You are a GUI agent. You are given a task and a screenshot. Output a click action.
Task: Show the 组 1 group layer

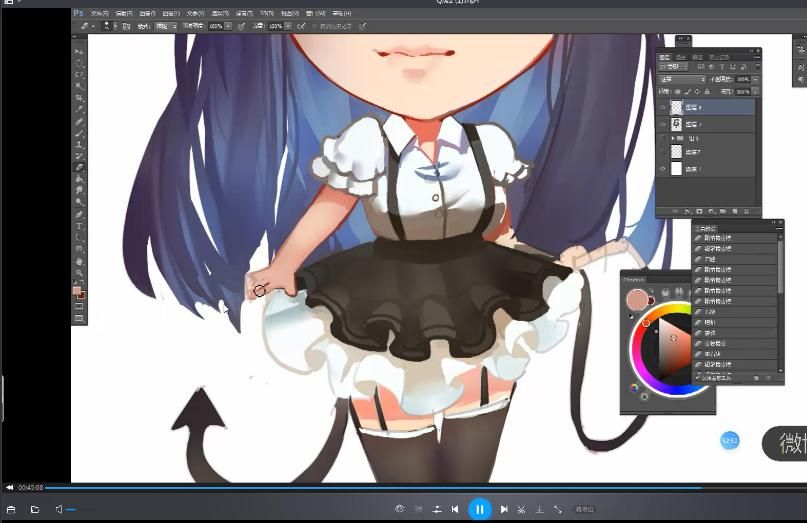tap(662, 138)
